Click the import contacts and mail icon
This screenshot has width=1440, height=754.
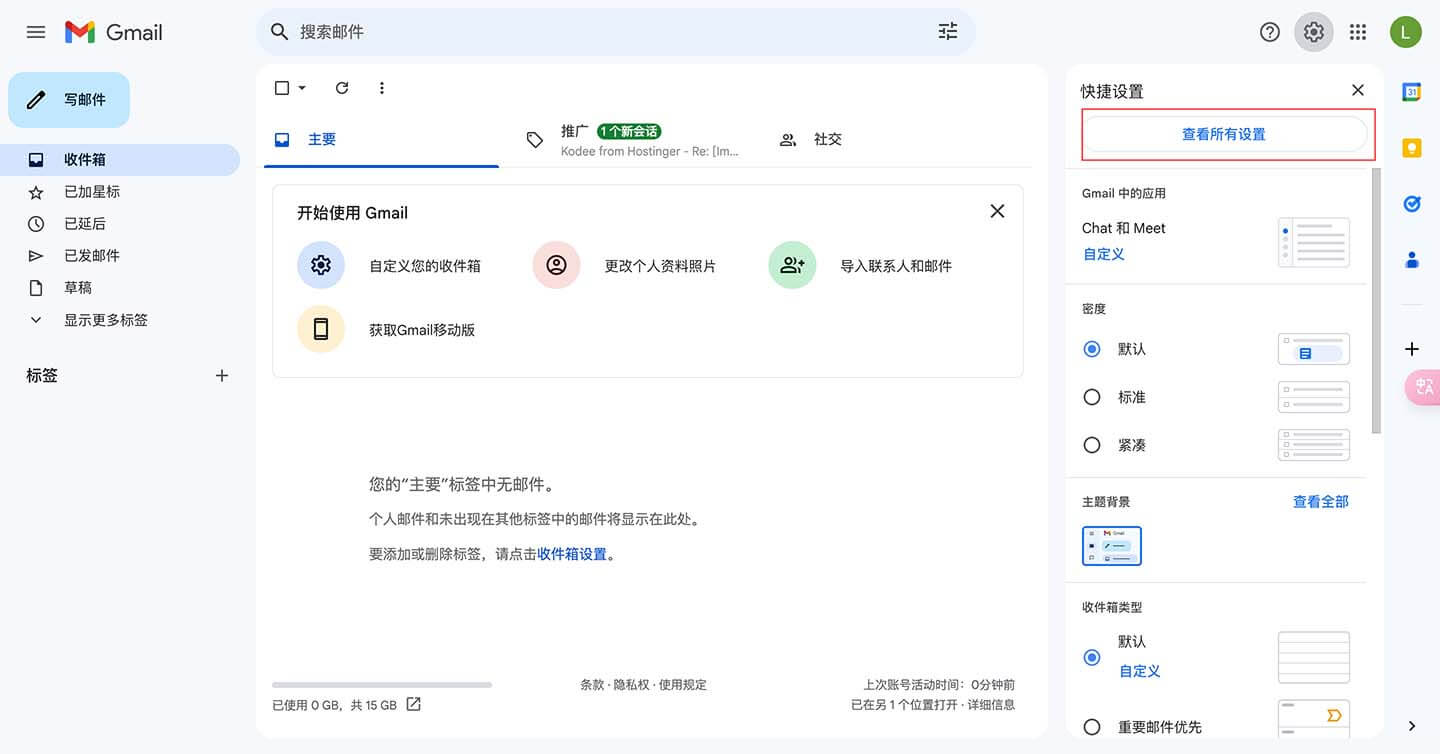click(x=792, y=265)
